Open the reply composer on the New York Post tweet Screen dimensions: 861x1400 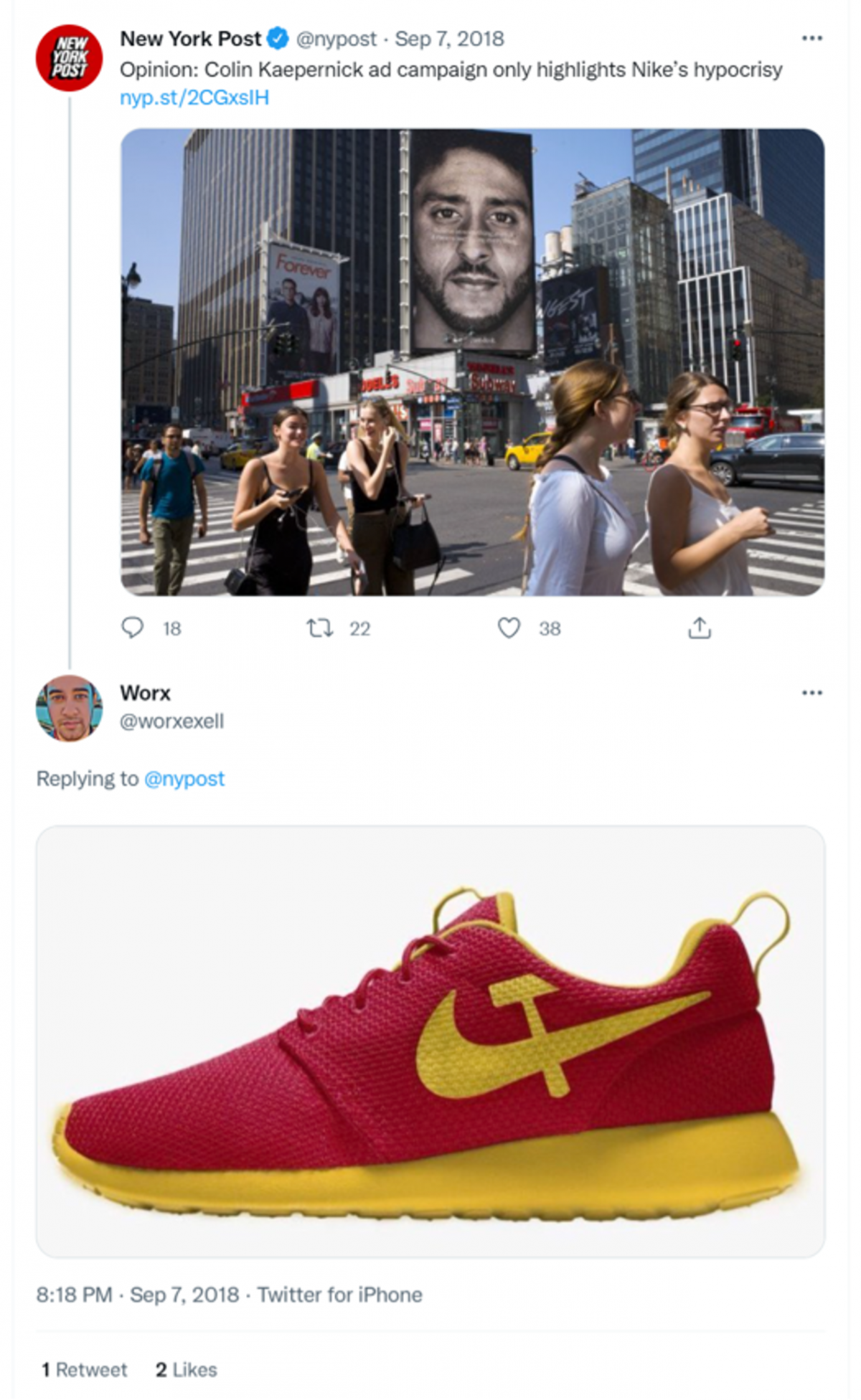click(x=133, y=628)
